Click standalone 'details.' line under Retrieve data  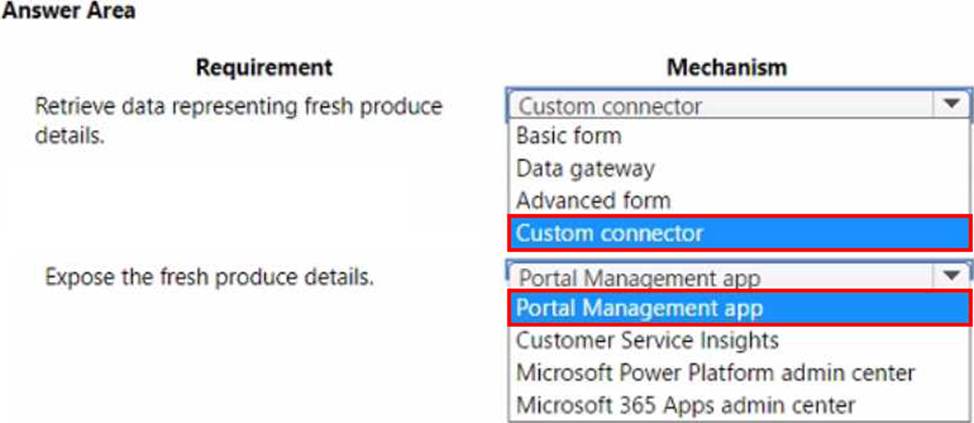pyautogui.click(x=69, y=136)
